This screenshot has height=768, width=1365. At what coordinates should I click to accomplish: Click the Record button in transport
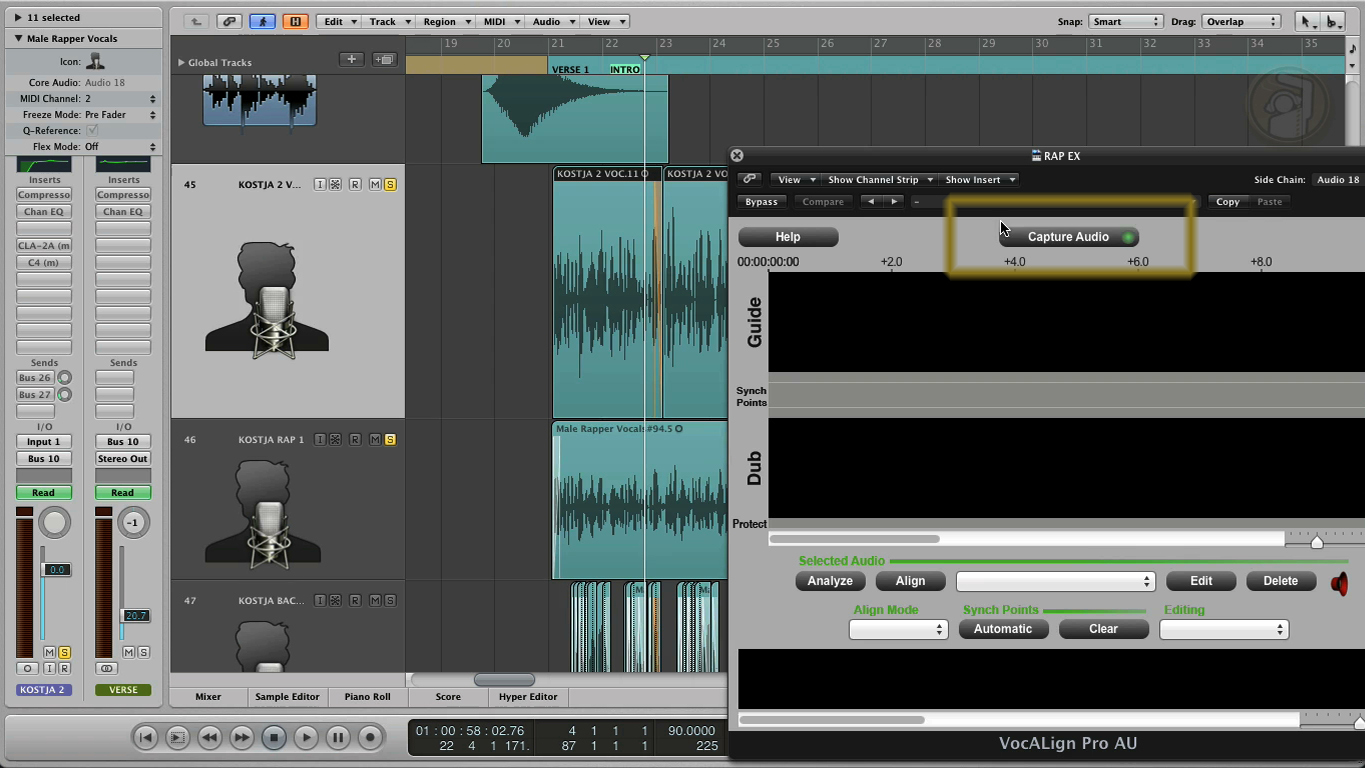370,738
